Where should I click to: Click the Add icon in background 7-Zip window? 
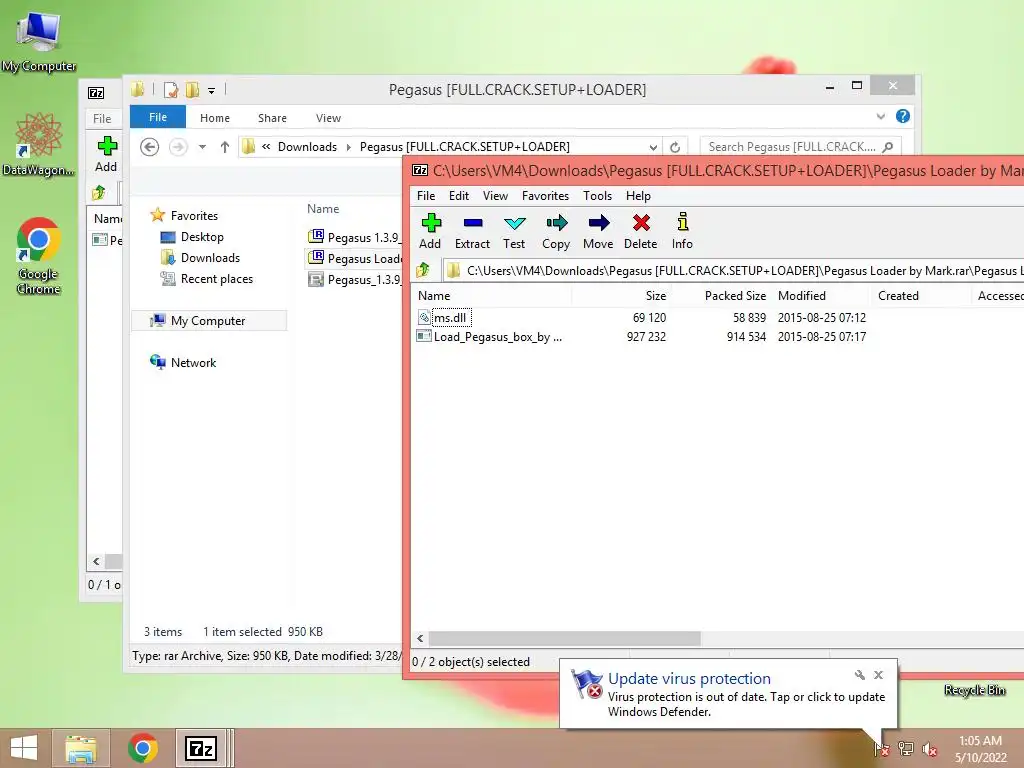pyautogui.click(x=107, y=146)
